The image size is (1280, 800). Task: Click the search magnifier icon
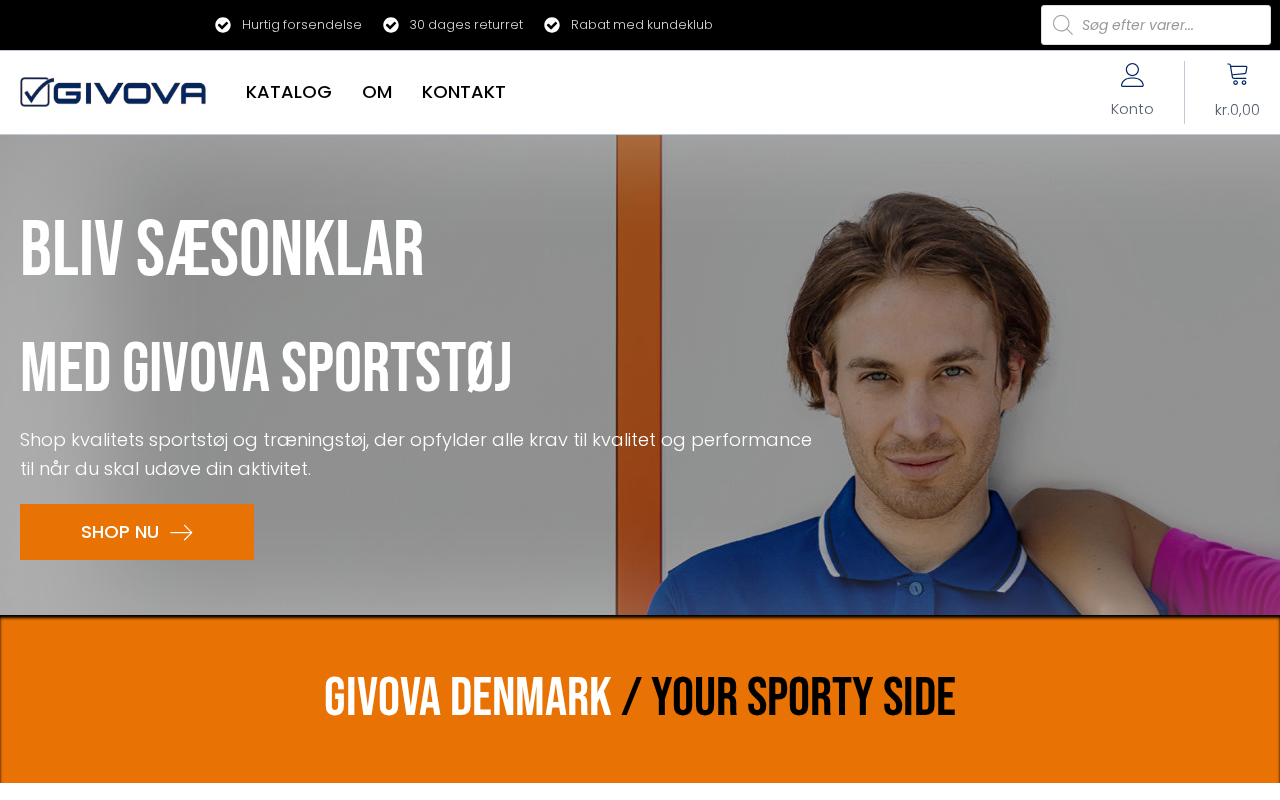[1062, 25]
